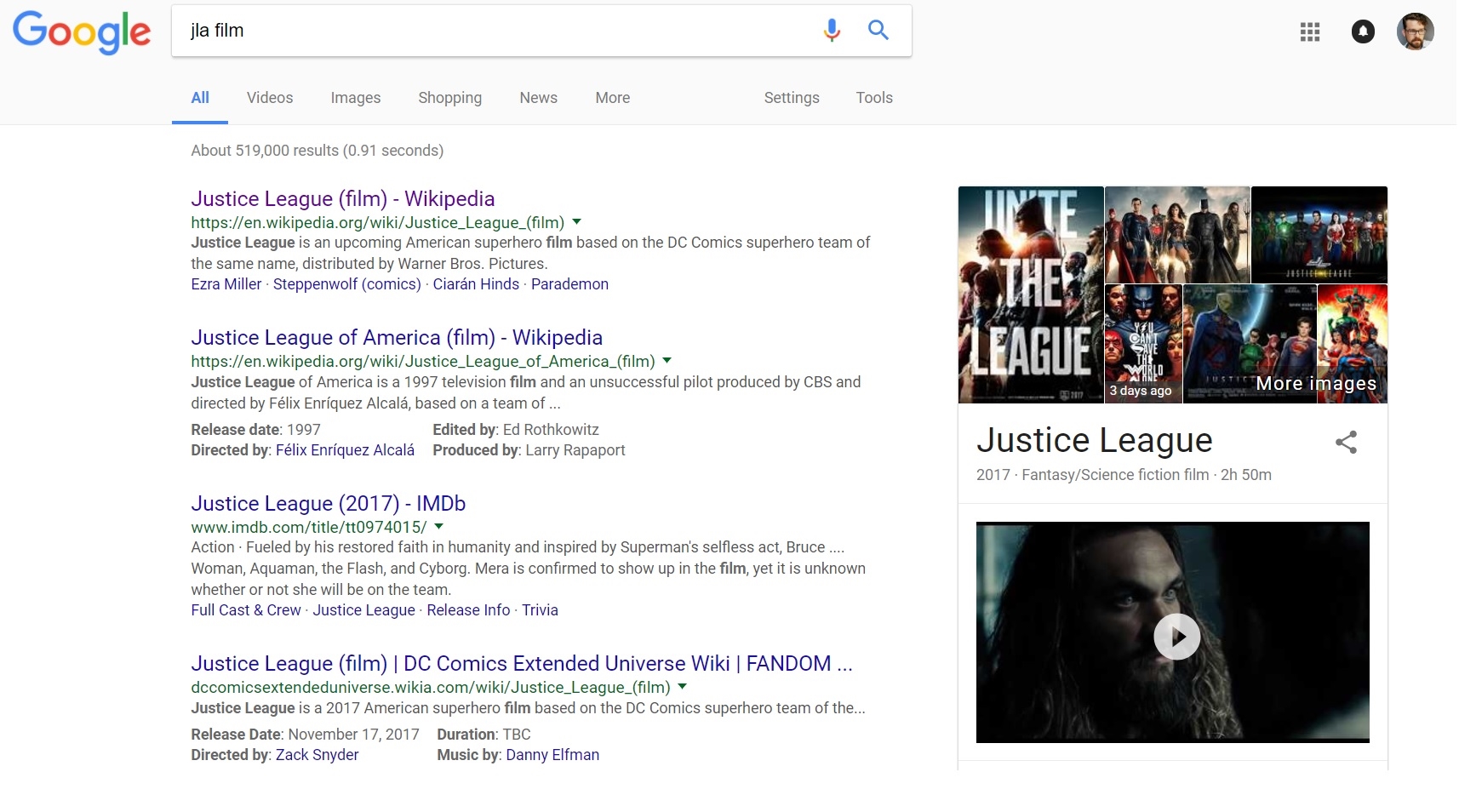Open the '3 days ago' Batman poster thumbnail
The width and height of the screenshot is (1459, 812).
(x=1143, y=344)
